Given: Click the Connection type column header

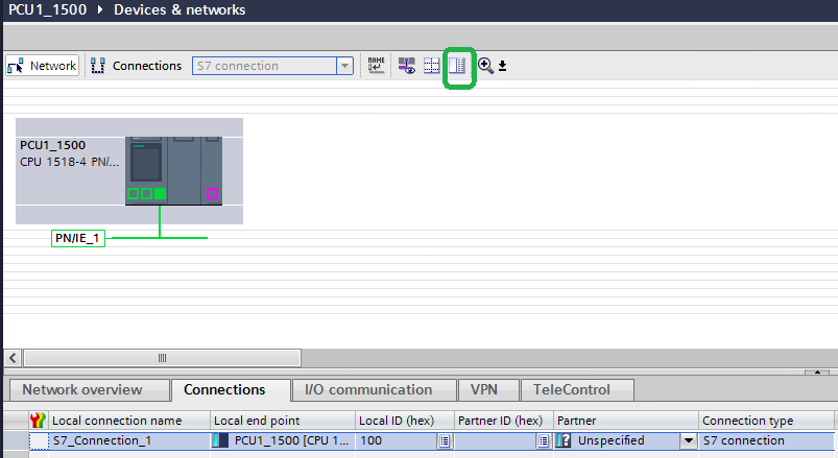Looking at the screenshot, I should [x=766, y=421].
